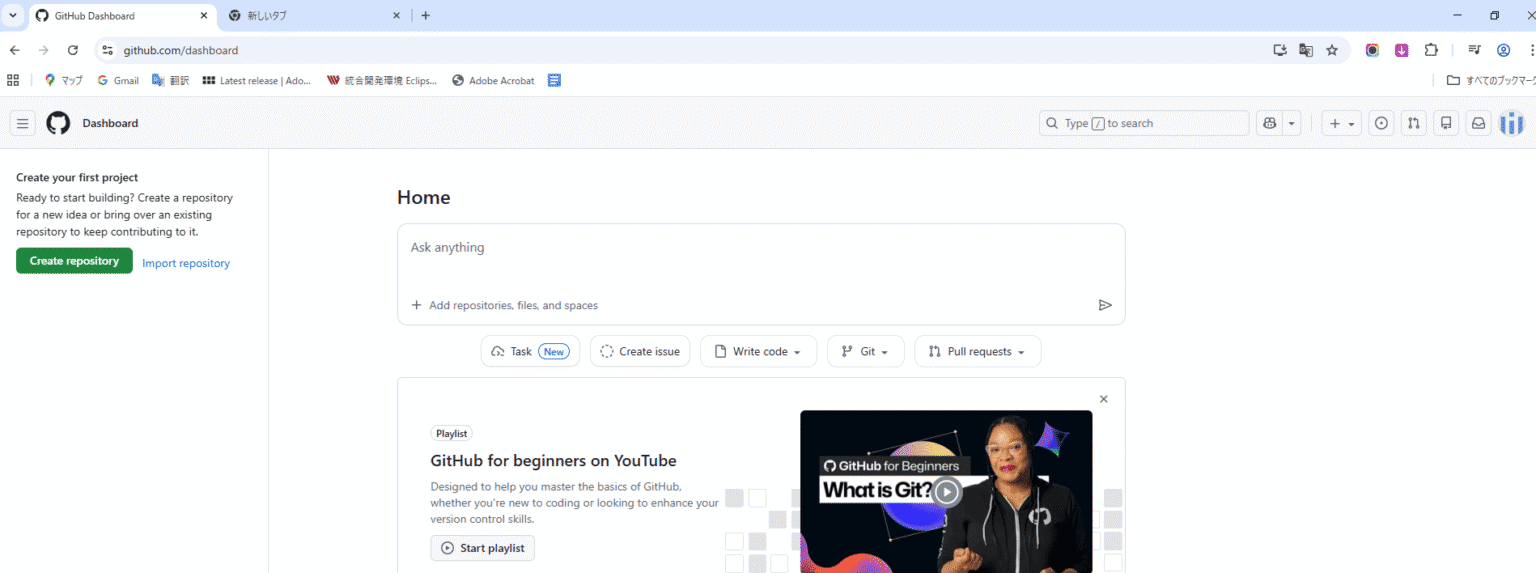Bookmark this page with star icon
Viewport: 1536px width, 573px height.
tap(1332, 50)
